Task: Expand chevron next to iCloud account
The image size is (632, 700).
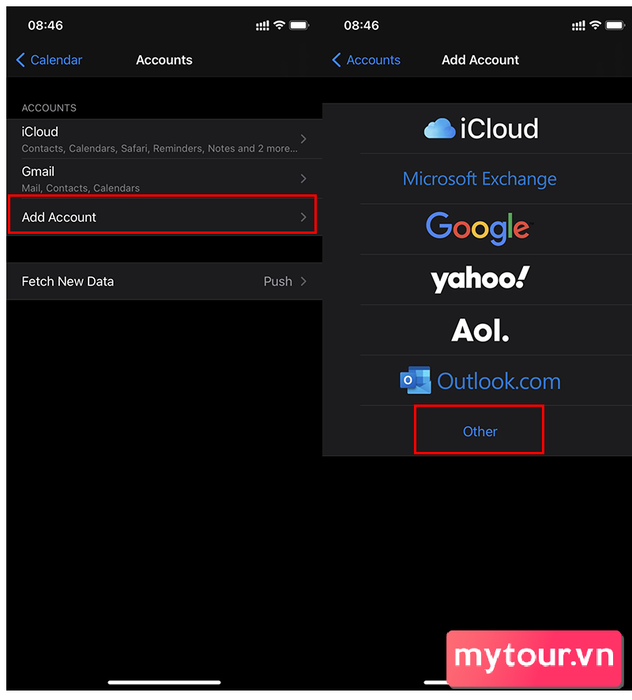Action: (304, 139)
